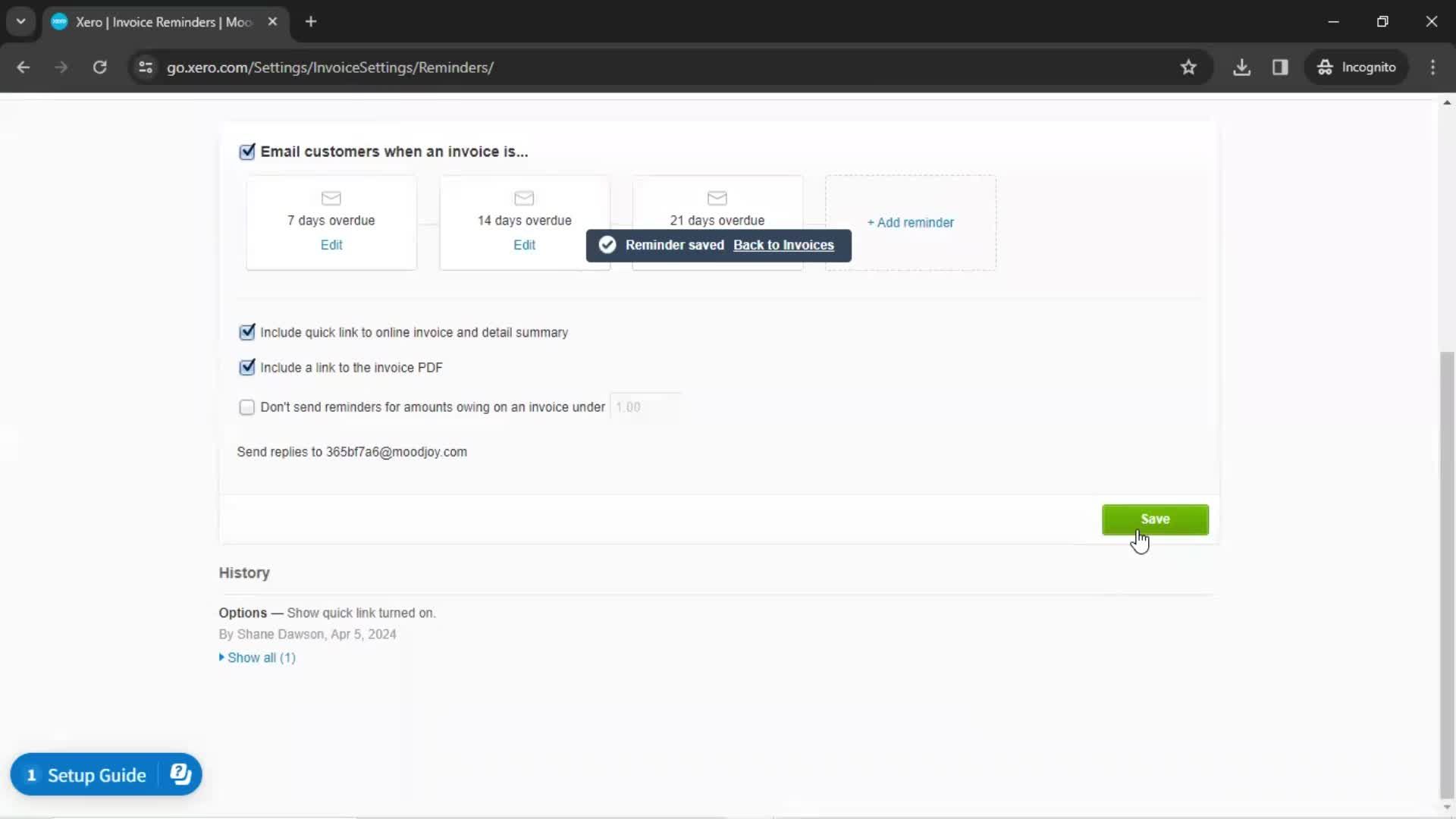This screenshot has height=819, width=1456.
Task: Click the reply email 365bf7a6@moodjoy.com text
Action: (x=397, y=452)
